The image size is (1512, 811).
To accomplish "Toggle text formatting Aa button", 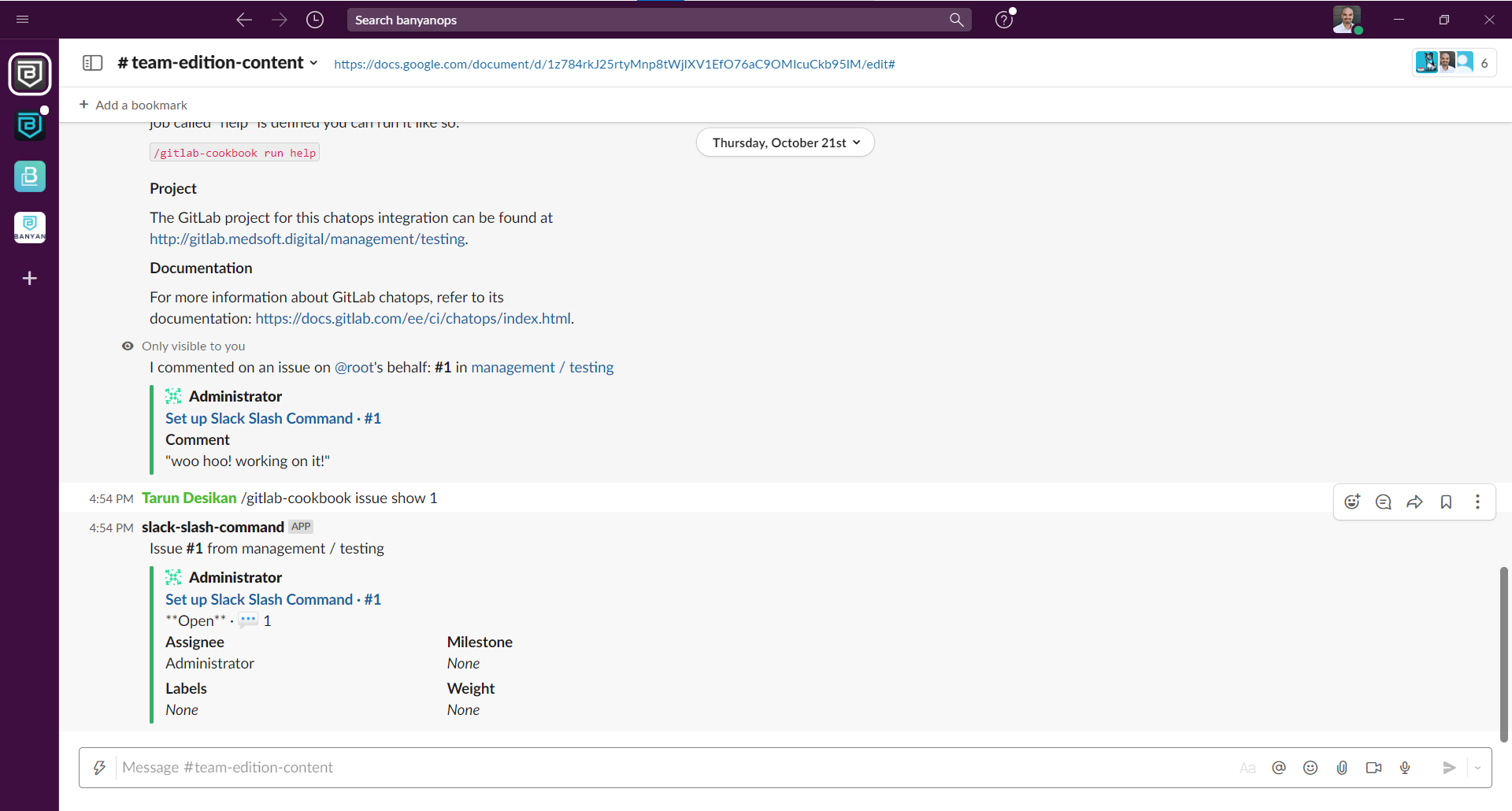I will pyautogui.click(x=1247, y=768).
